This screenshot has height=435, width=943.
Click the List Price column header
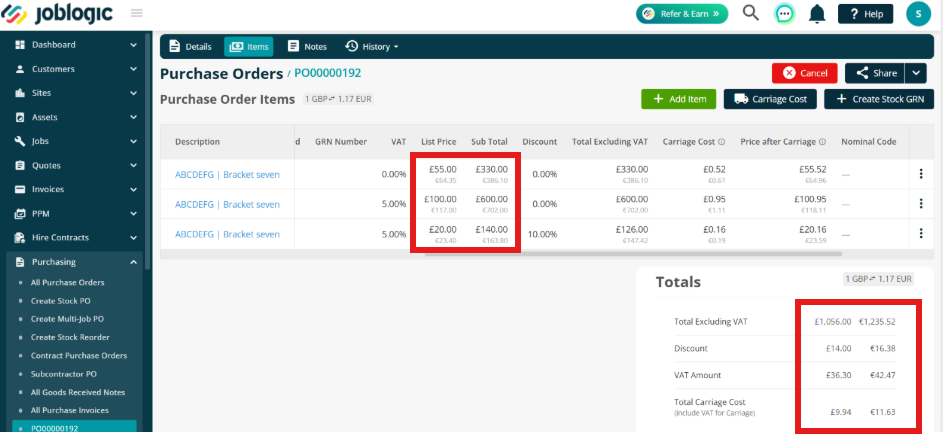[439, 142]
